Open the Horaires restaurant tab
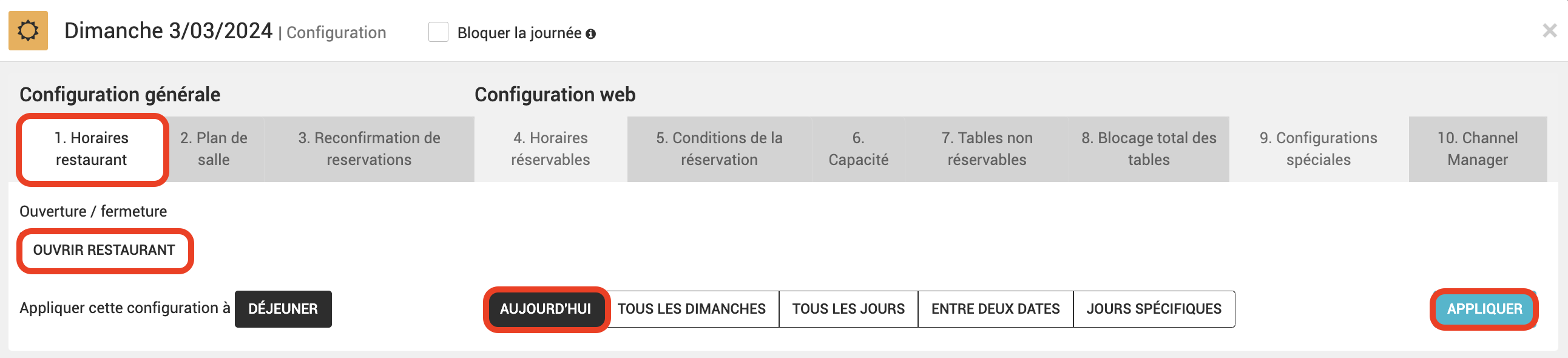The image size is (1568, 358). tap(92, 149)
